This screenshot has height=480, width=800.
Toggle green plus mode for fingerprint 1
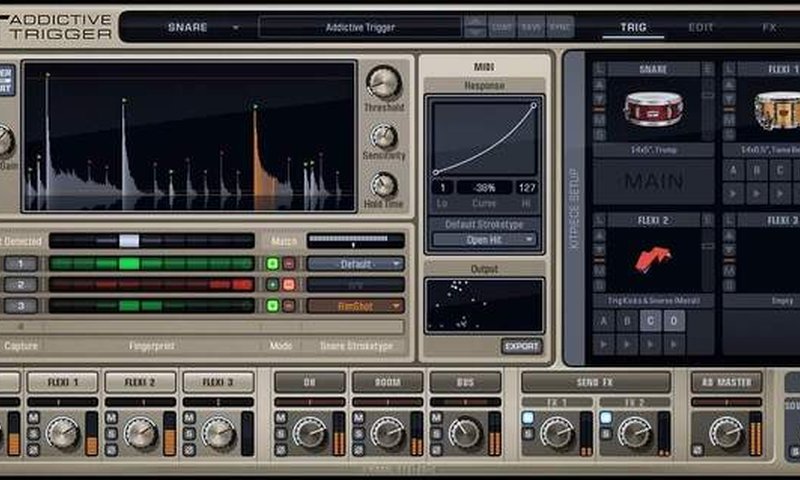point(272,264)
